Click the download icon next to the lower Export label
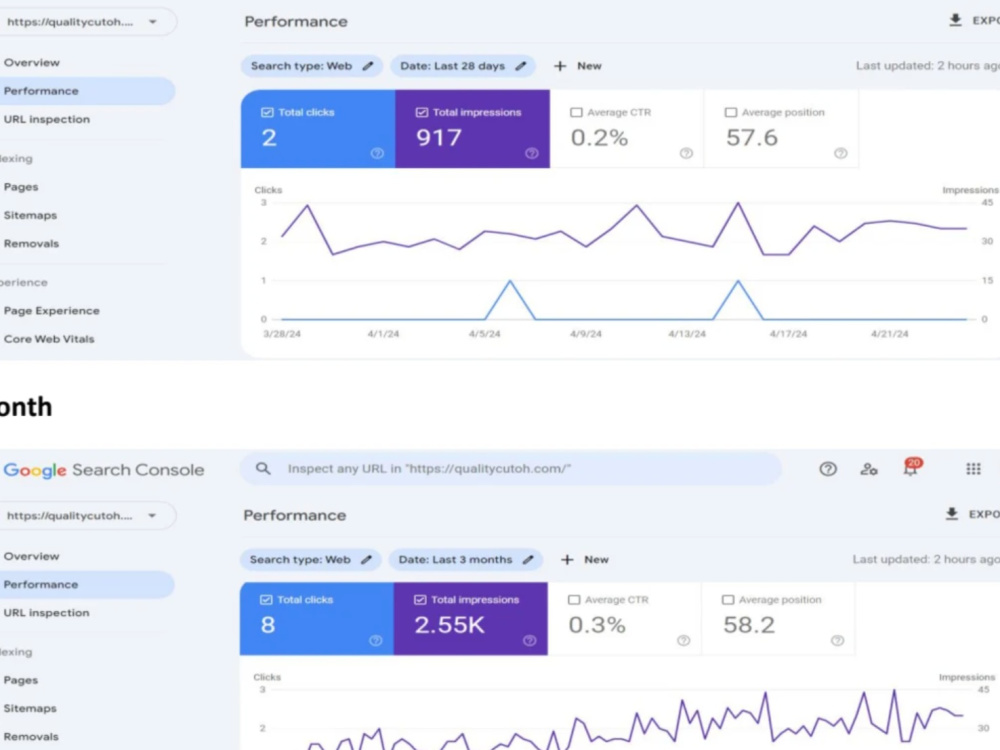 [x=952, y=514]
